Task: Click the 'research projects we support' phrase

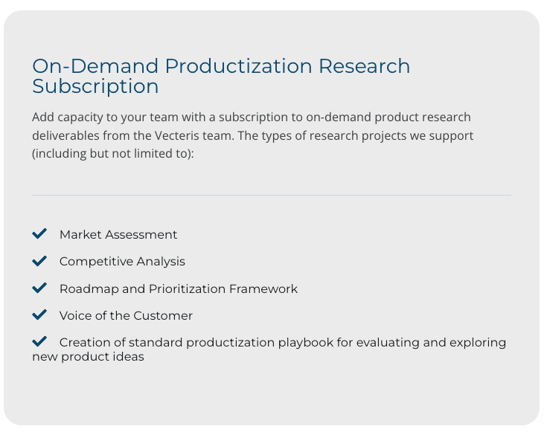Action: [x=391, y=136]
